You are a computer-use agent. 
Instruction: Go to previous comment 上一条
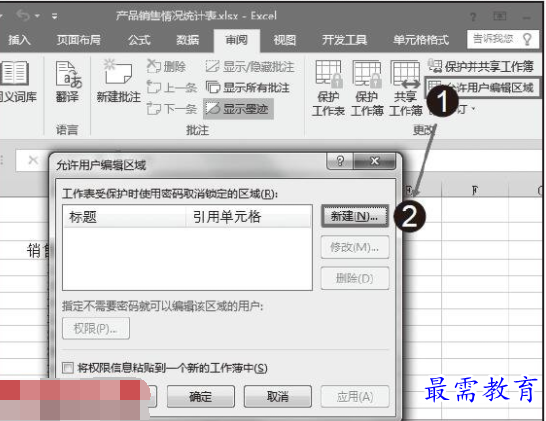[172, 87]
